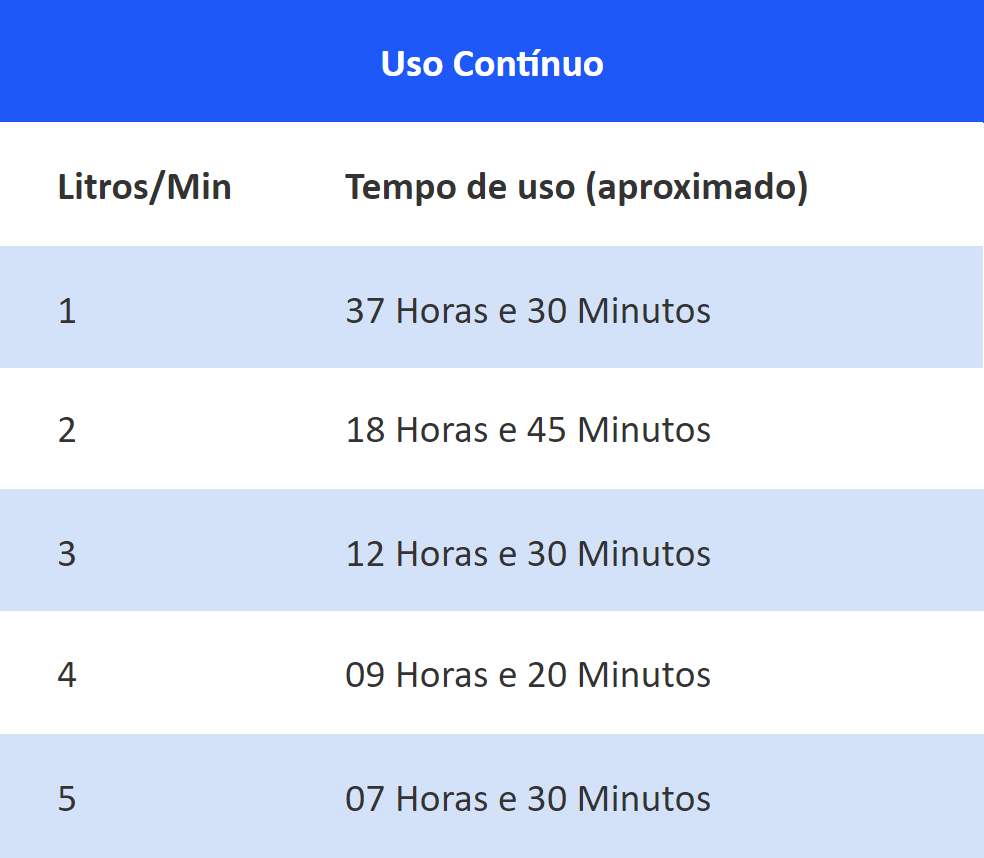Click the word Horas in the 4 L/min row

click(x=442, y=675)
